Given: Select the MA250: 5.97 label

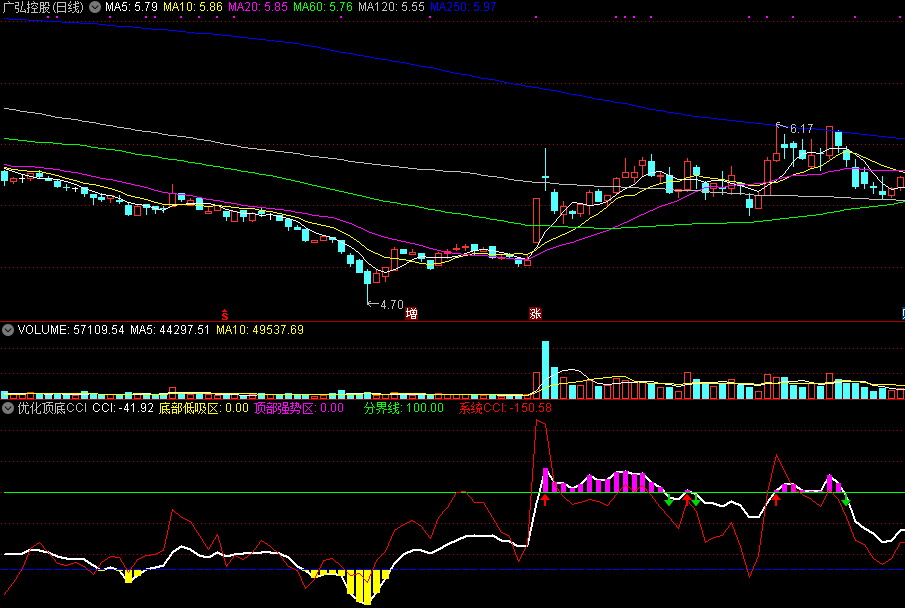Looking at the screenshot, I should click(463, 8).
